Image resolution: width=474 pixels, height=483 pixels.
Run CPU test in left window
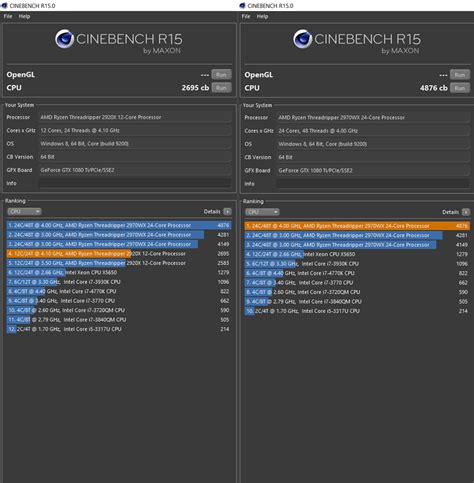point(221,88)
